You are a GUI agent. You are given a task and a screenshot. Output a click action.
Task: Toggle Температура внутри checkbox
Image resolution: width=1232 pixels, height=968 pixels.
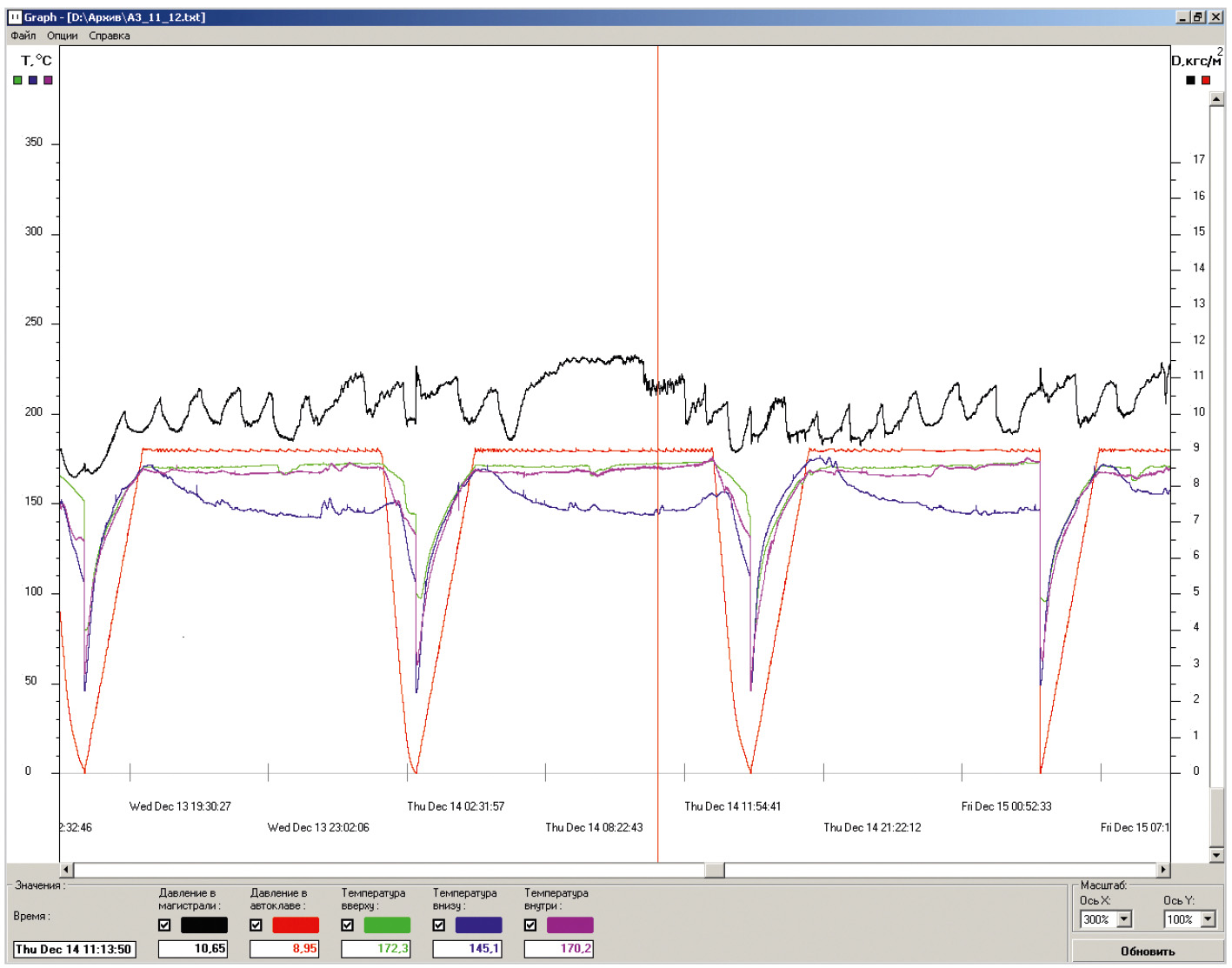530,925
